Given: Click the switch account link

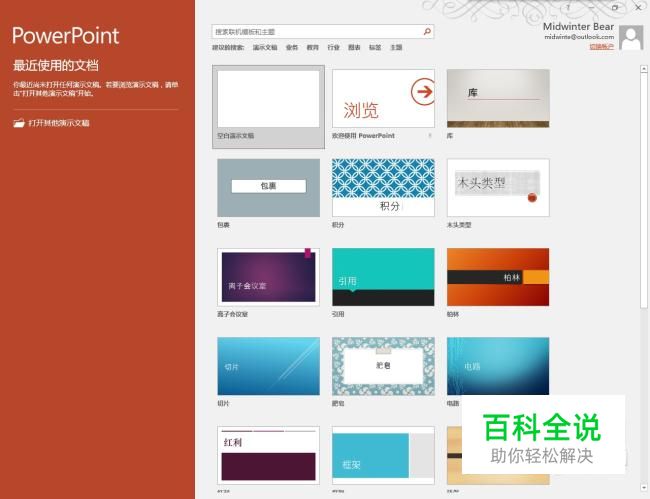Looking at the screenshot, I should coord(601,46).
